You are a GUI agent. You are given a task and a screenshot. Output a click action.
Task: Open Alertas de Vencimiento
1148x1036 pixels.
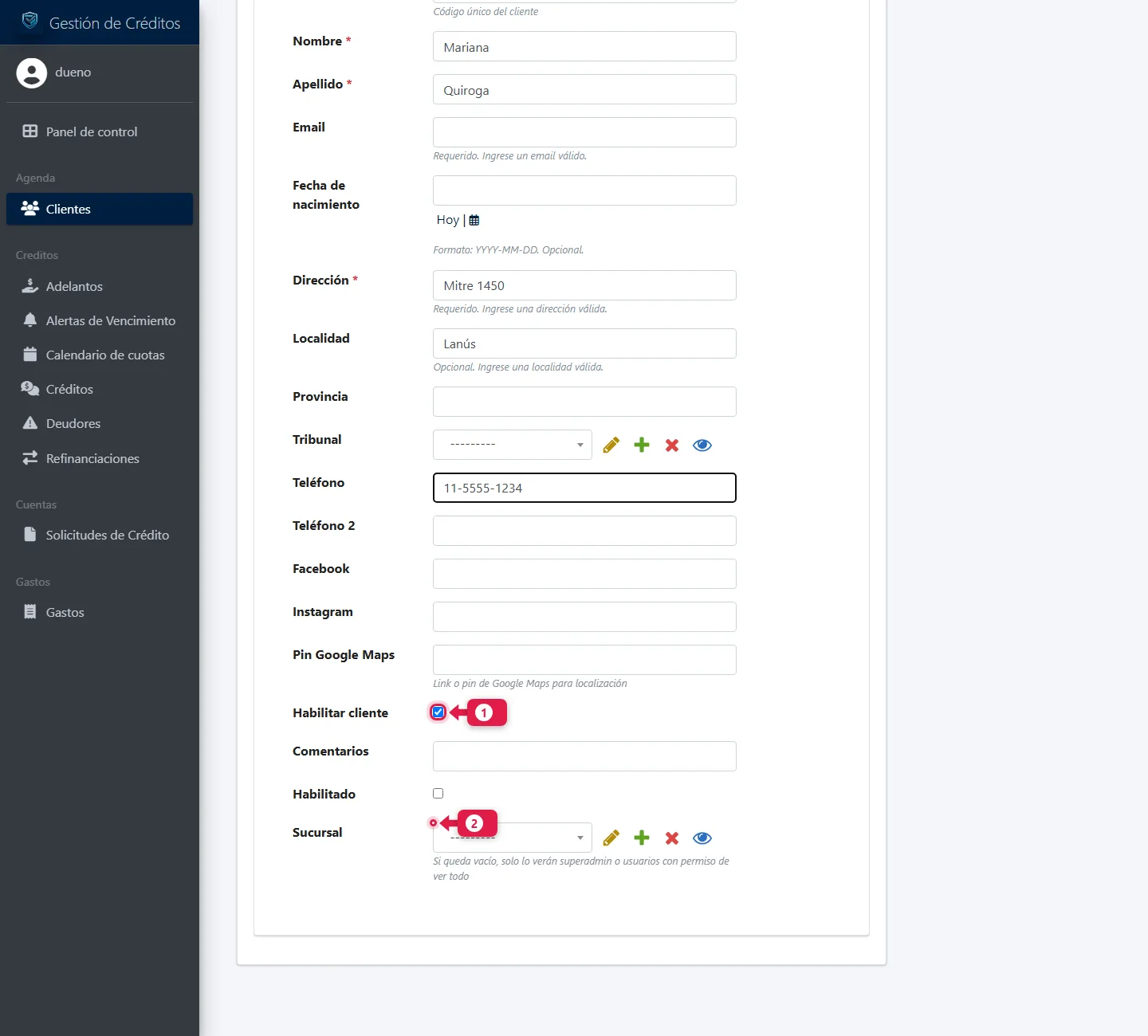click(100, 320)
